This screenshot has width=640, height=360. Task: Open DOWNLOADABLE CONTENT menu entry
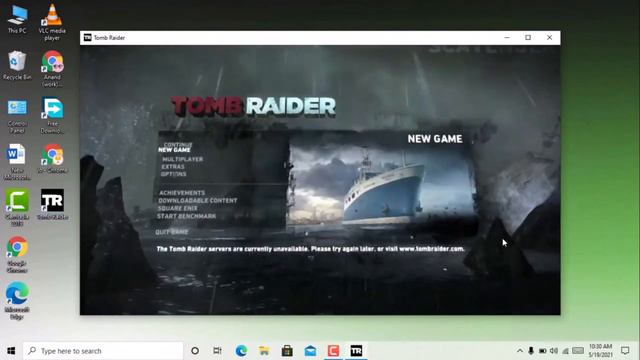[x=198, y=200]
